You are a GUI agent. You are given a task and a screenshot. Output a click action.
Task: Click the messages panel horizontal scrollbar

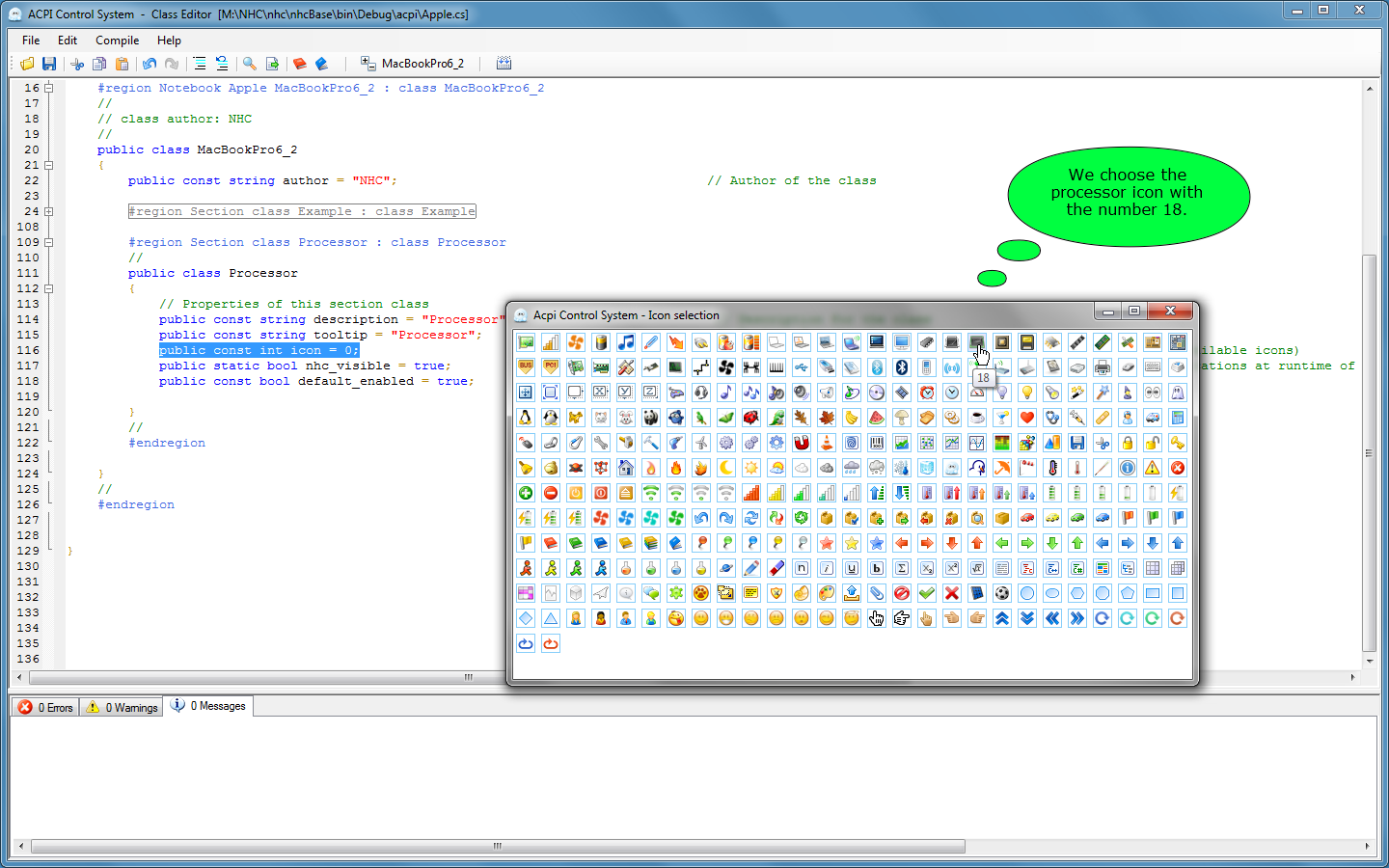(x=498, y=847)
